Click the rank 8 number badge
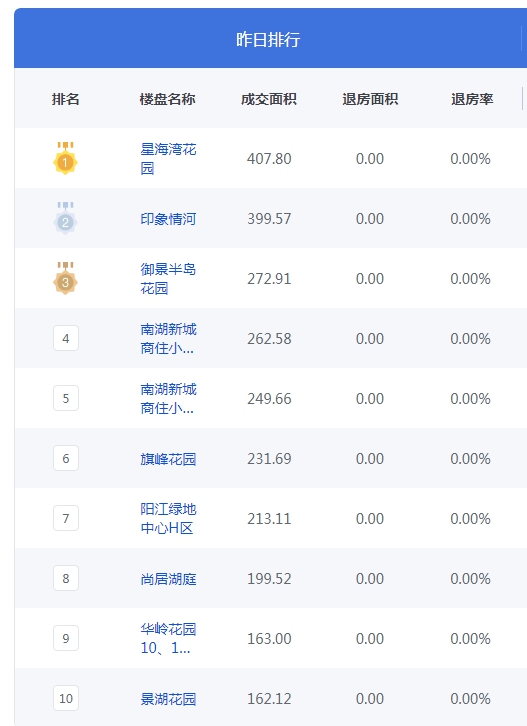The width and height of the screenshot is (527, 726). (x=66, y=578)
